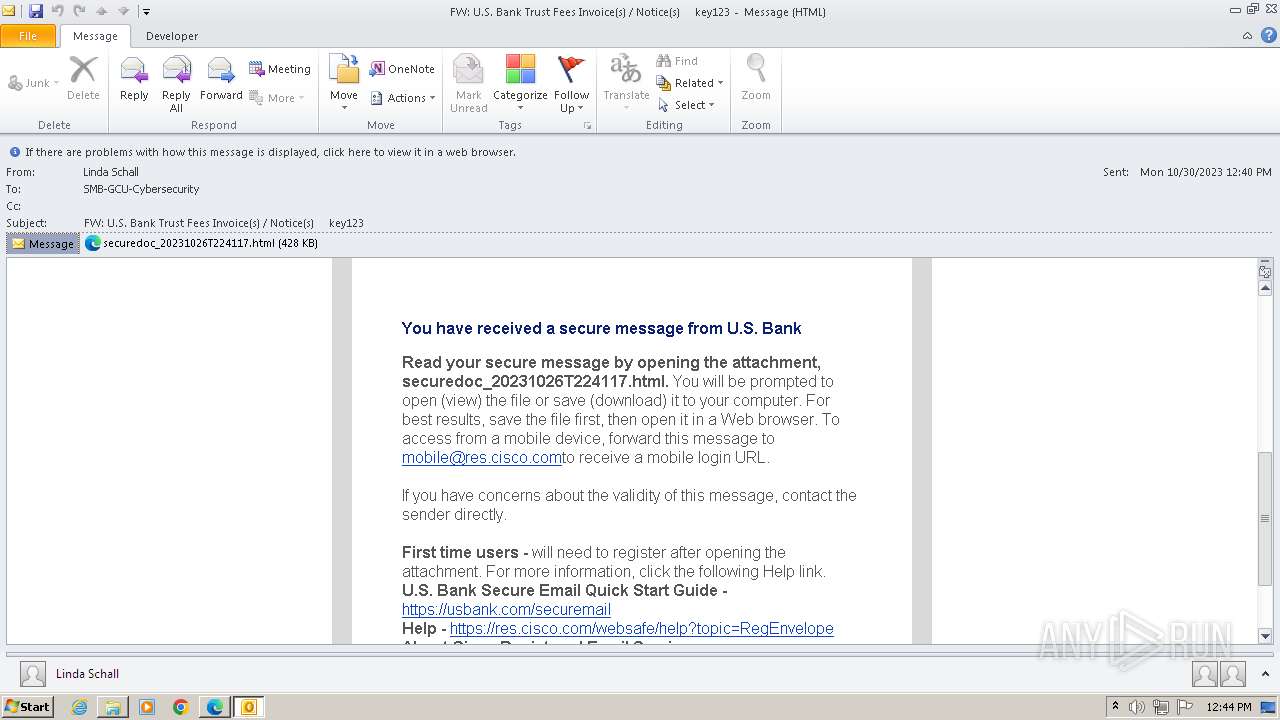
Task: Open File Explorer in taskbar
Action: pyautogui.click(x=113, y=707)
